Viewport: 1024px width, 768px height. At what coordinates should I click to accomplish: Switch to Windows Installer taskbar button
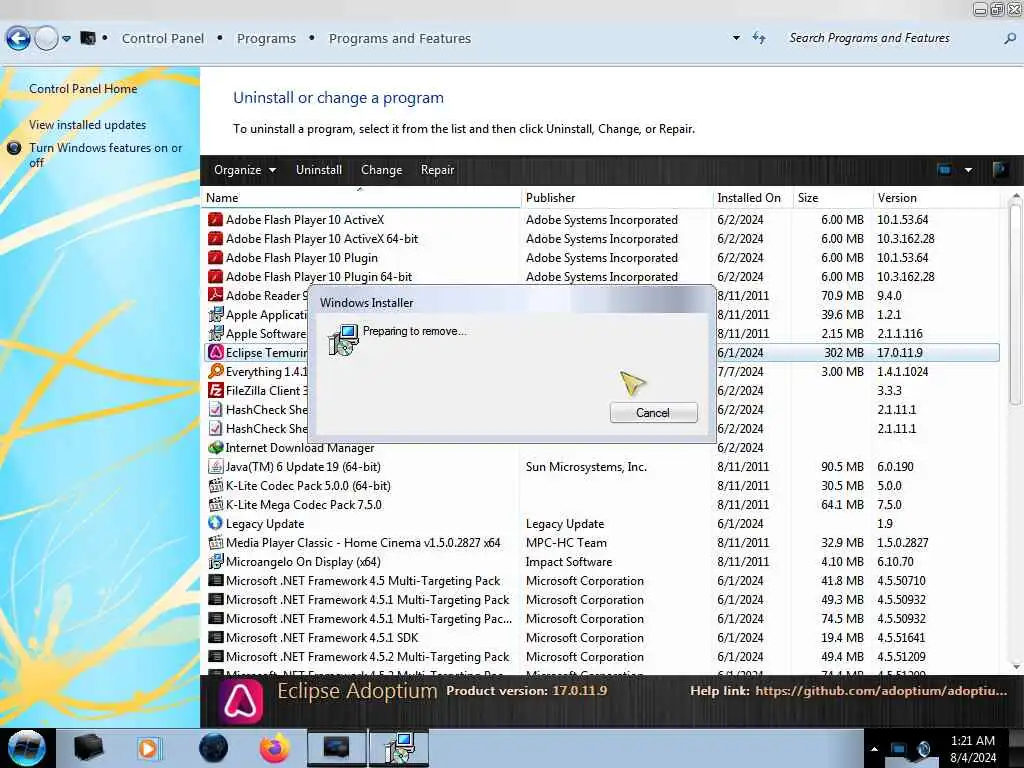point(399,748)
